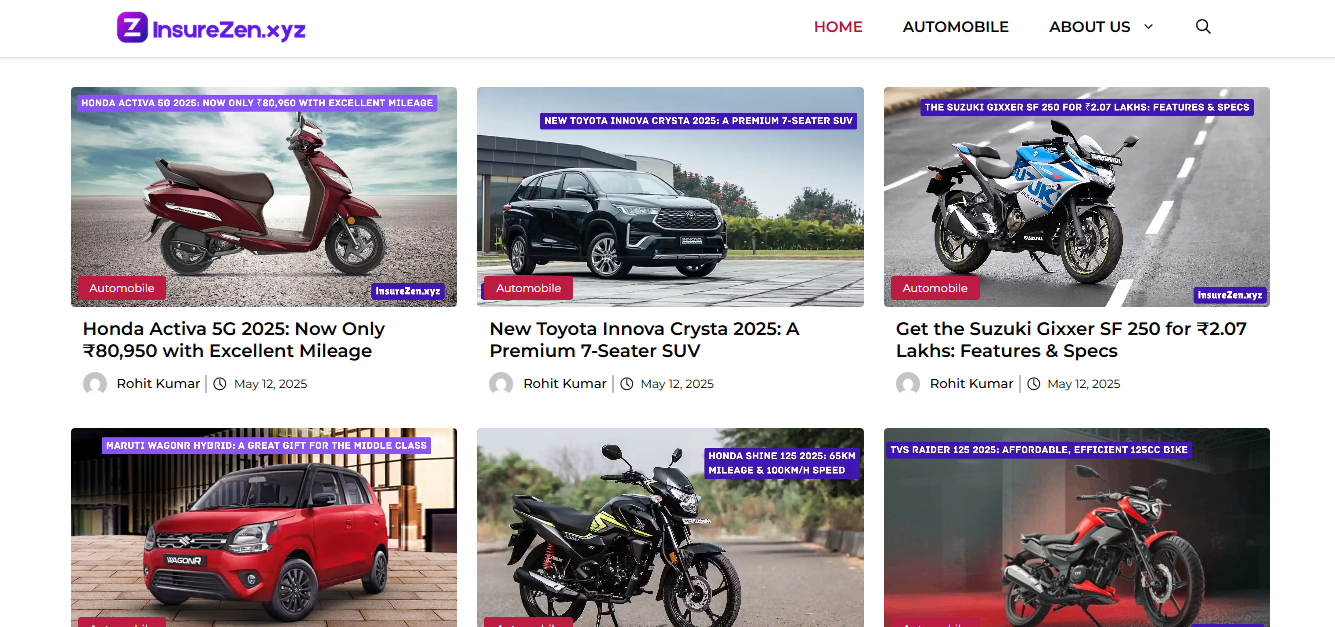Click 'May 12, 2025' date under Honda Activa article

[x=270, y=384]
